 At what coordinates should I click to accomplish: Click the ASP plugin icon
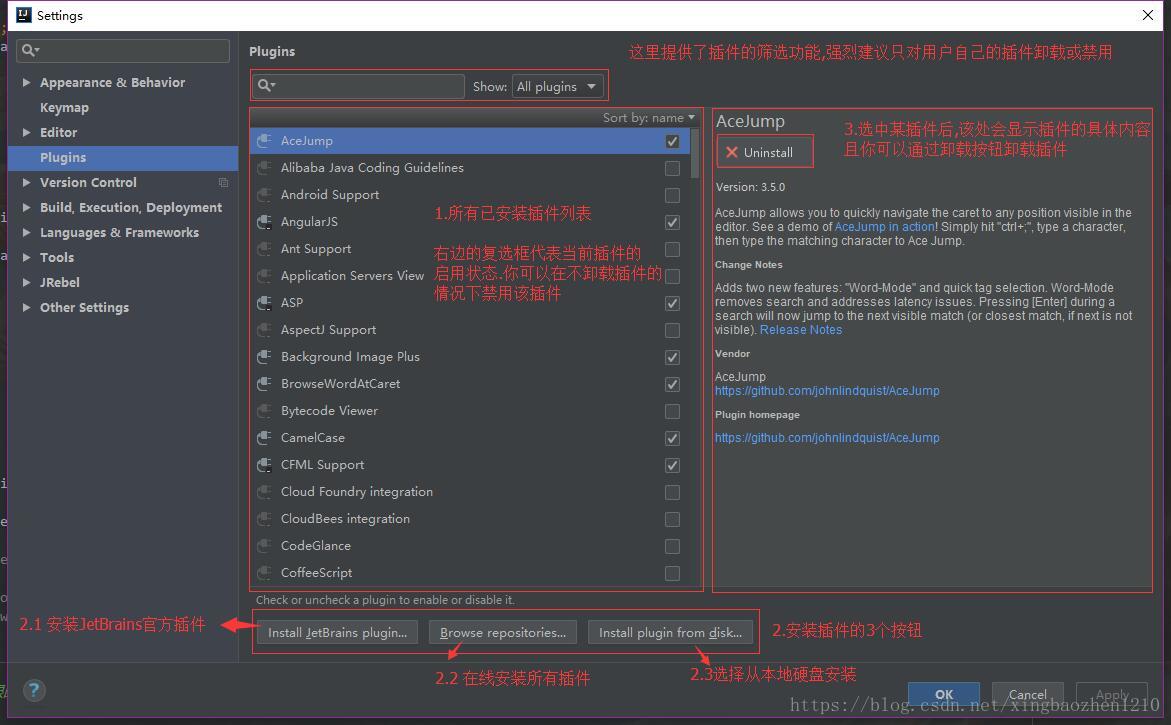click(264, 302)
